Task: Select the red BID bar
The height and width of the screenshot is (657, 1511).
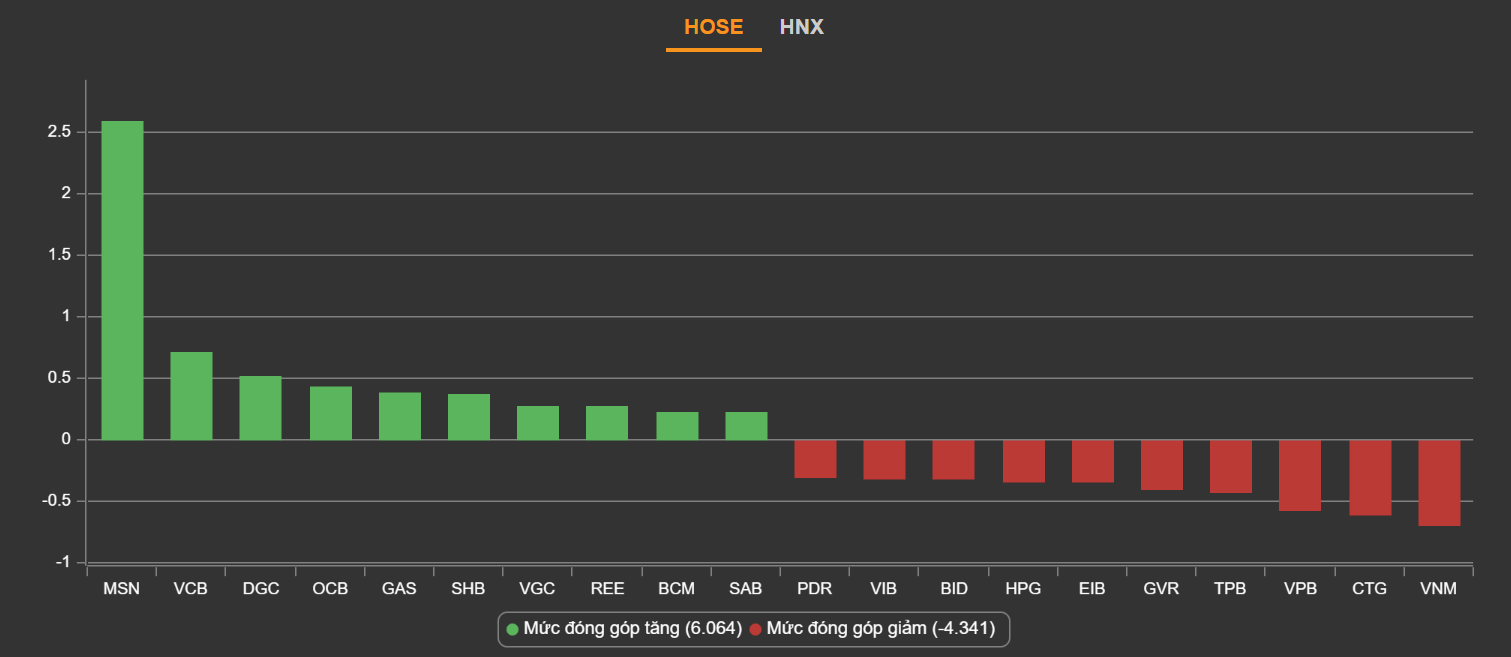Action: pyautogui.click(x=953, y=459)
